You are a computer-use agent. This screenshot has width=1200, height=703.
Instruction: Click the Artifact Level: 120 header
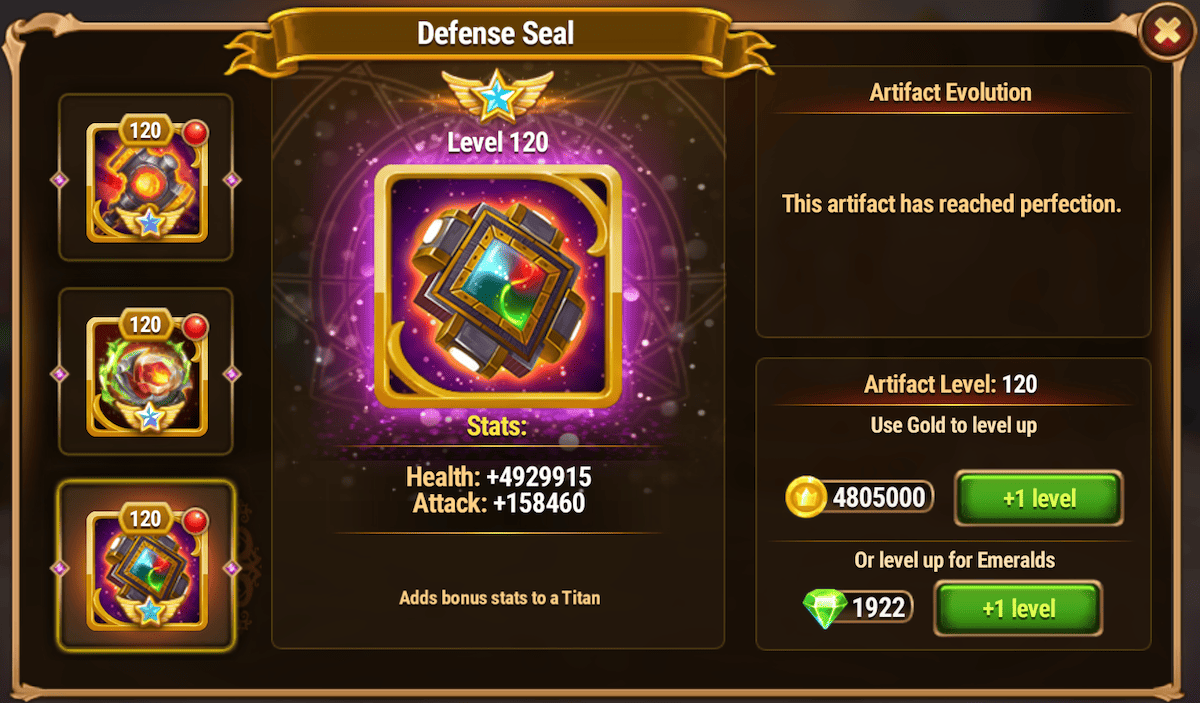click(950, 384)
